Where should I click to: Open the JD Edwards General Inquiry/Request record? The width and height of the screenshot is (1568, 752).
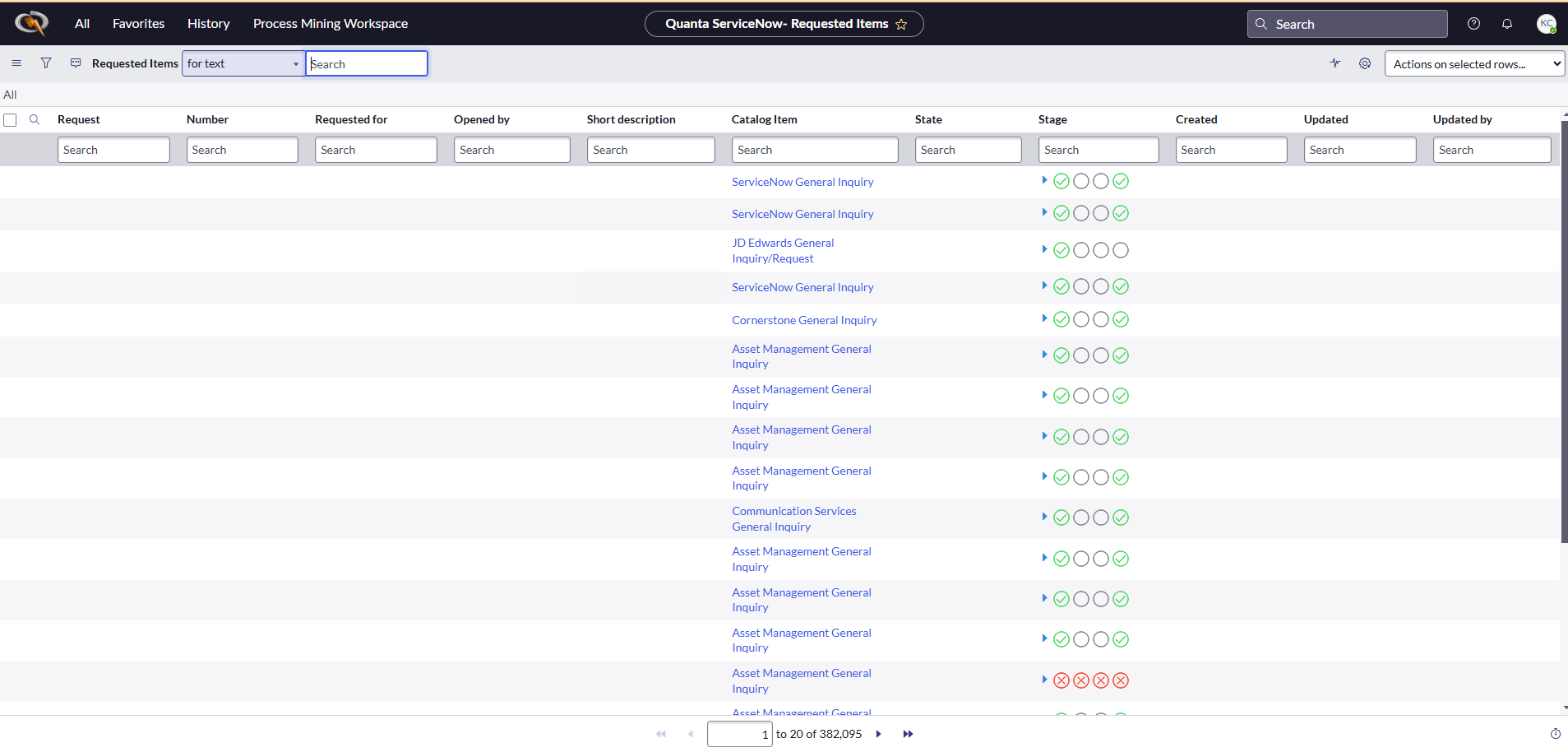[x=782, y=250]
